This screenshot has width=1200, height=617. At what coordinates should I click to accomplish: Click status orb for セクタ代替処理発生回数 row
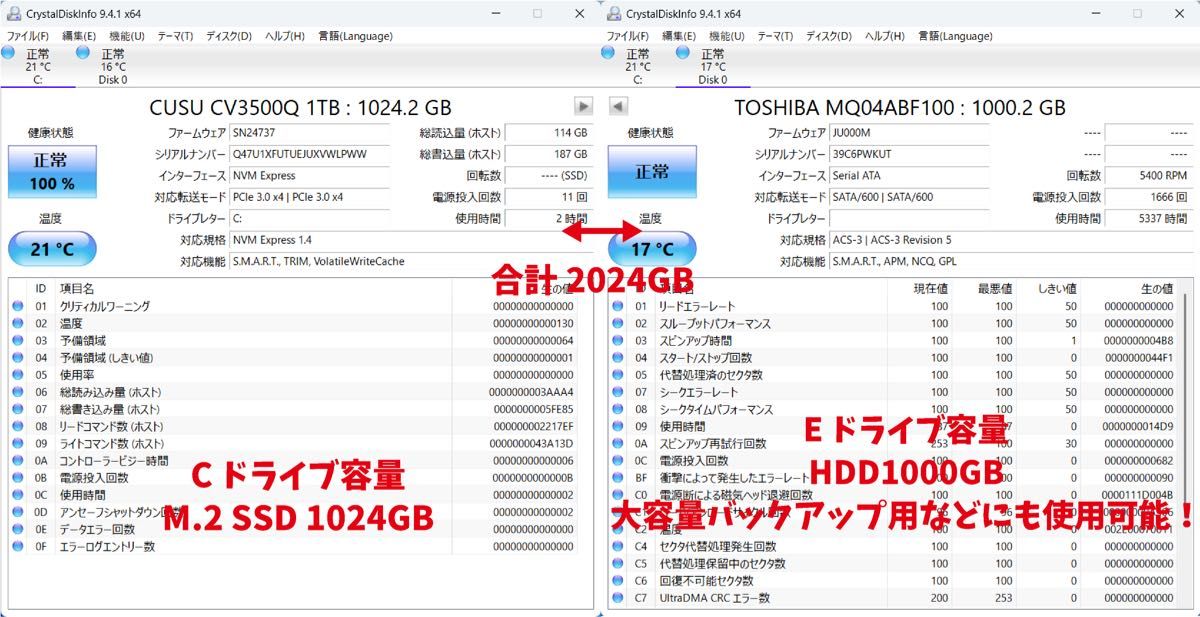click(x=617, y=546)
